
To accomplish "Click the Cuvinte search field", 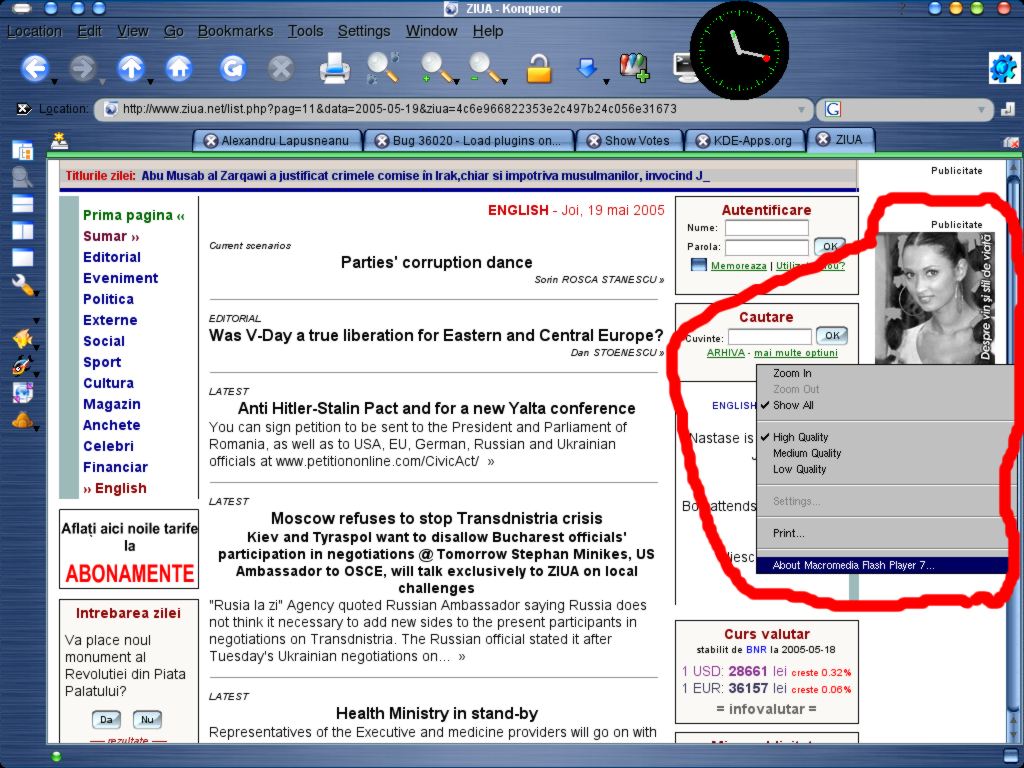I will coord(769,337).
